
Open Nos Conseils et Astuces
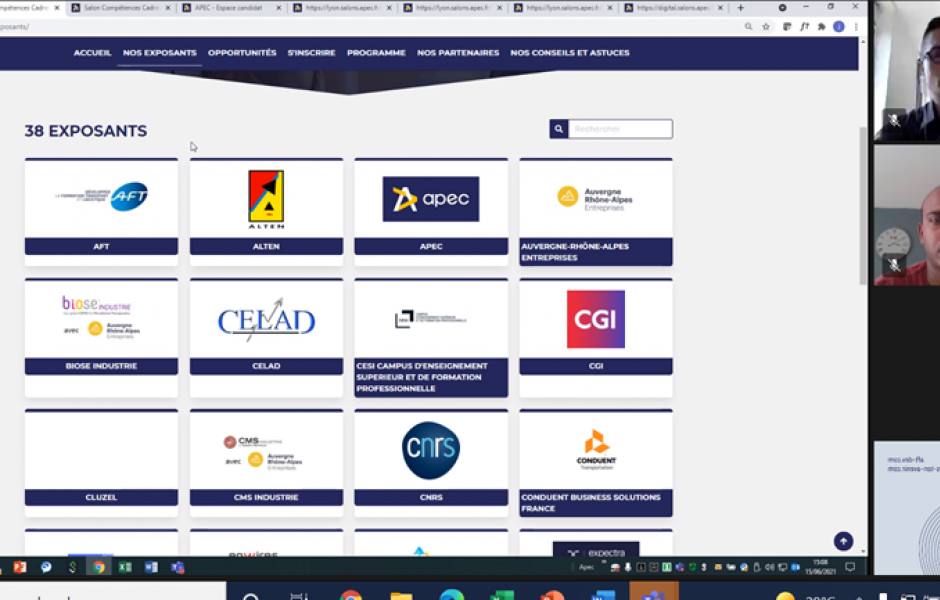click(x=570, y=53)
